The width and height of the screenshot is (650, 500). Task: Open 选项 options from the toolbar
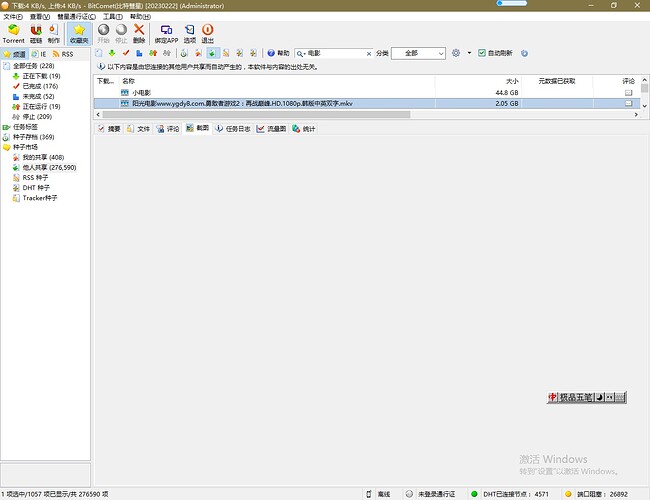tap(189, 33)
